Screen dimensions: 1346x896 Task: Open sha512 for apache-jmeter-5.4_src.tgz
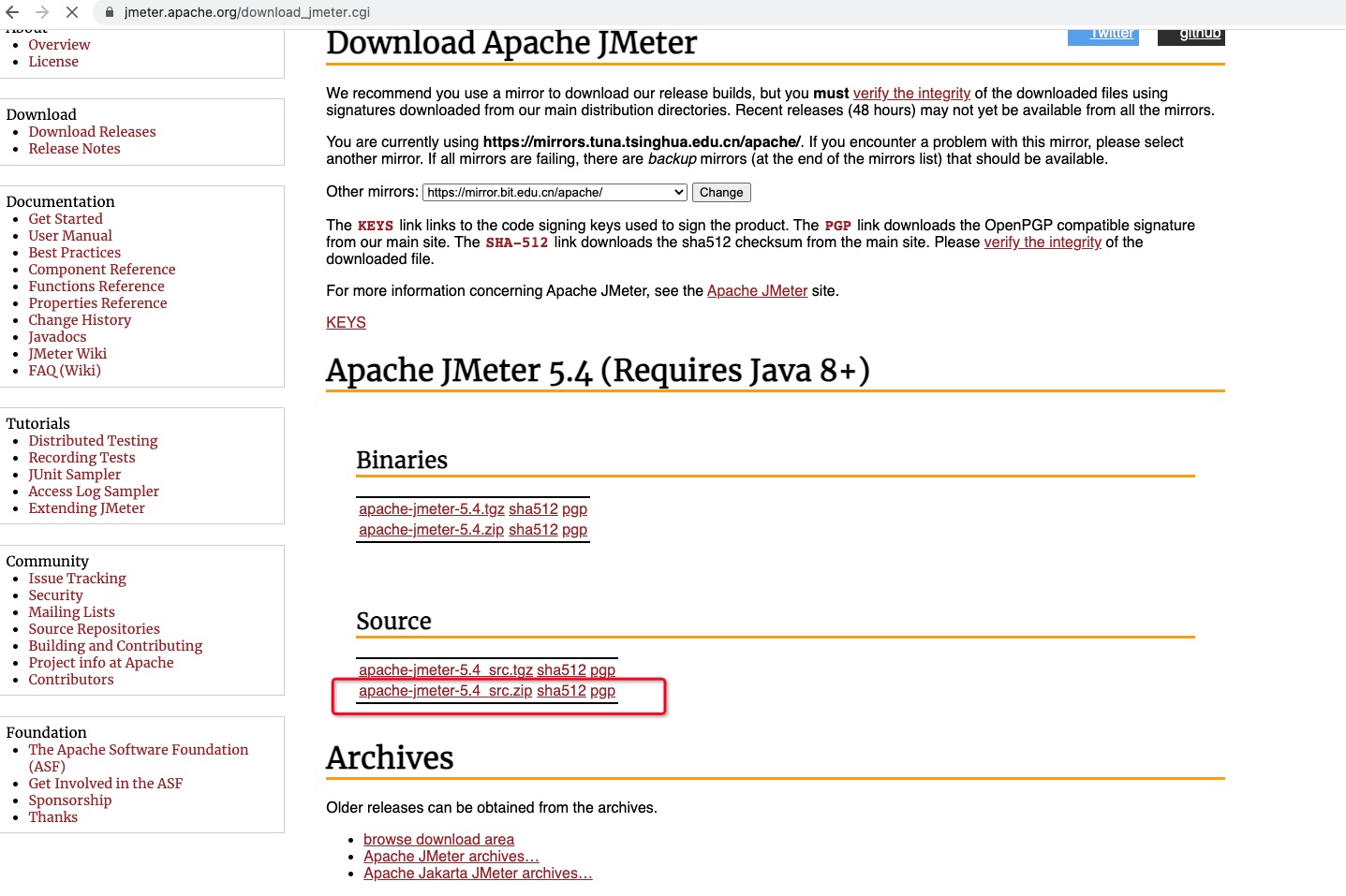point(561,669)
